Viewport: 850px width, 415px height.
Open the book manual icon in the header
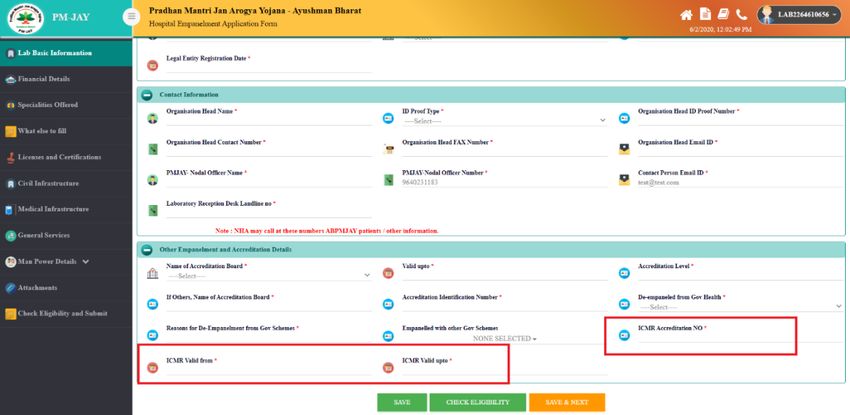[x=723, y=15]
